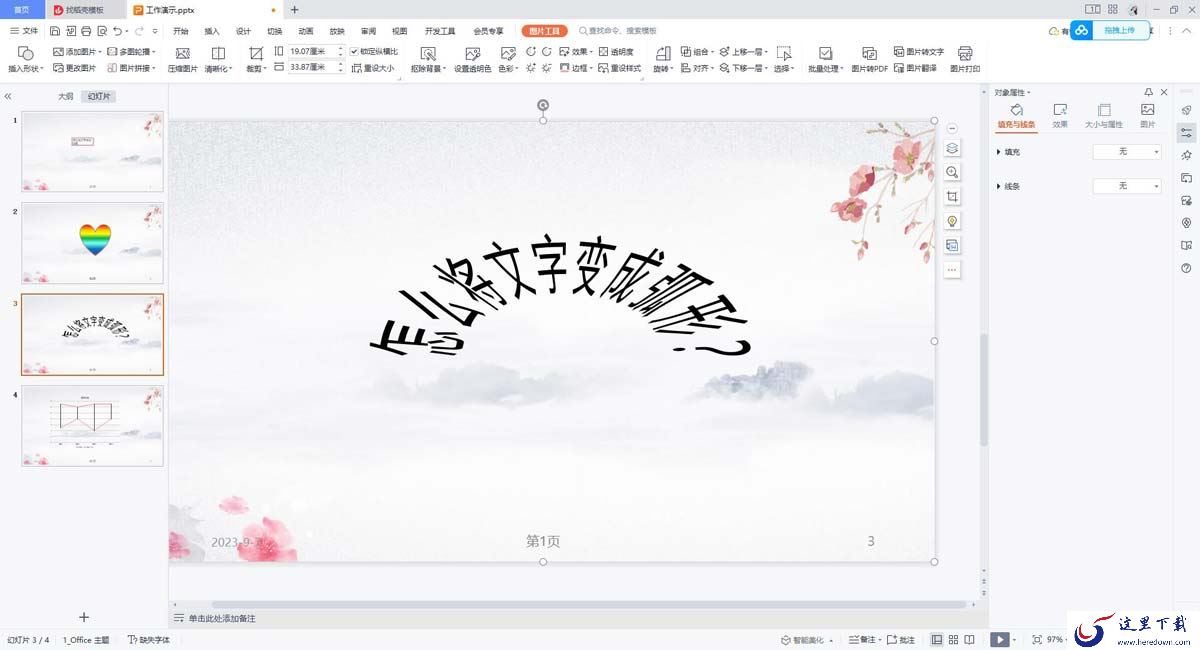Viewport: 1200px width, 650px height.
Task: Select the 图片工具 Picture Tools tab
Action: click(545, 31)
